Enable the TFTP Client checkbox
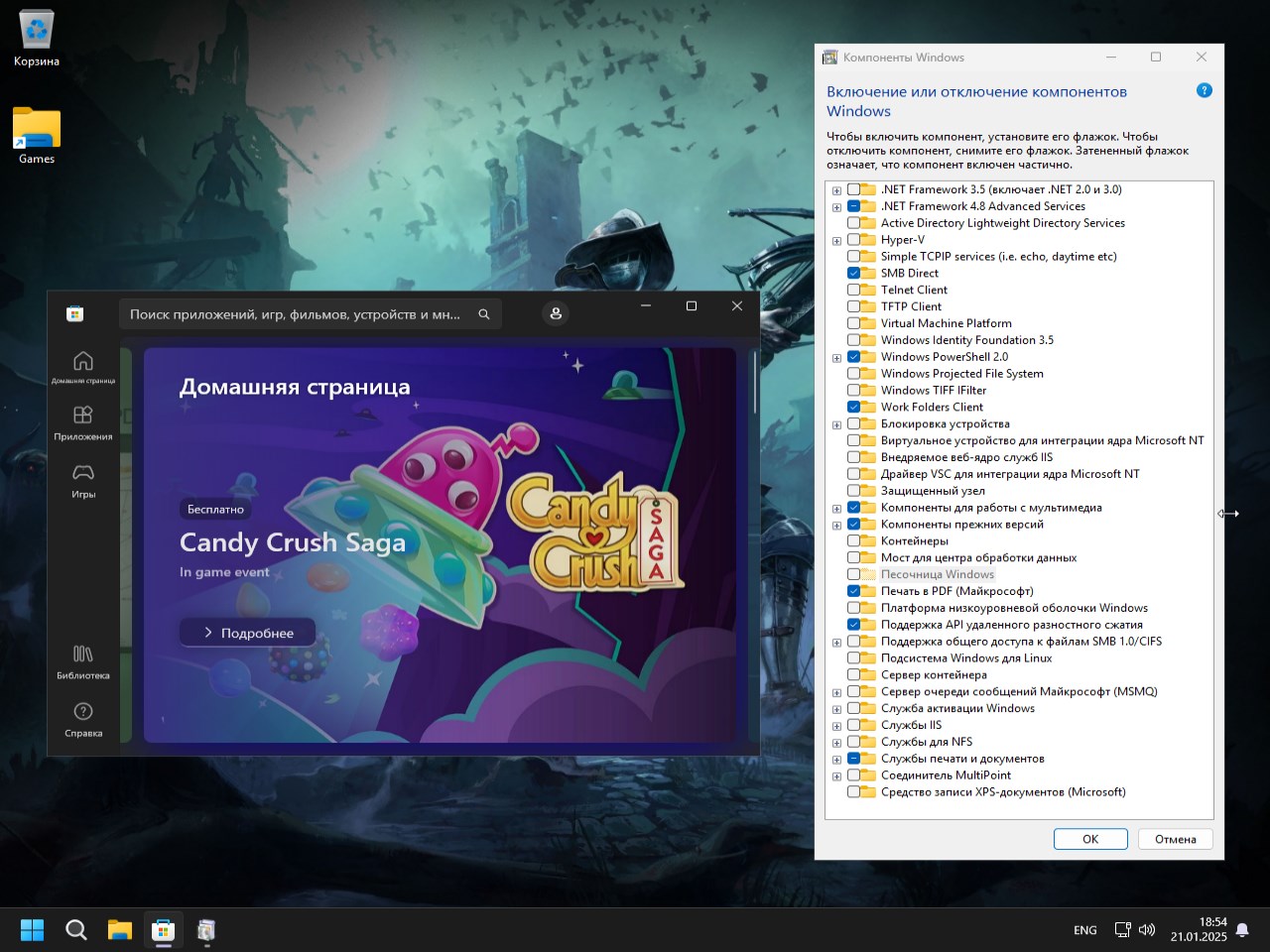The width and height of the screenshot is (1270, 952). point(853,307)
